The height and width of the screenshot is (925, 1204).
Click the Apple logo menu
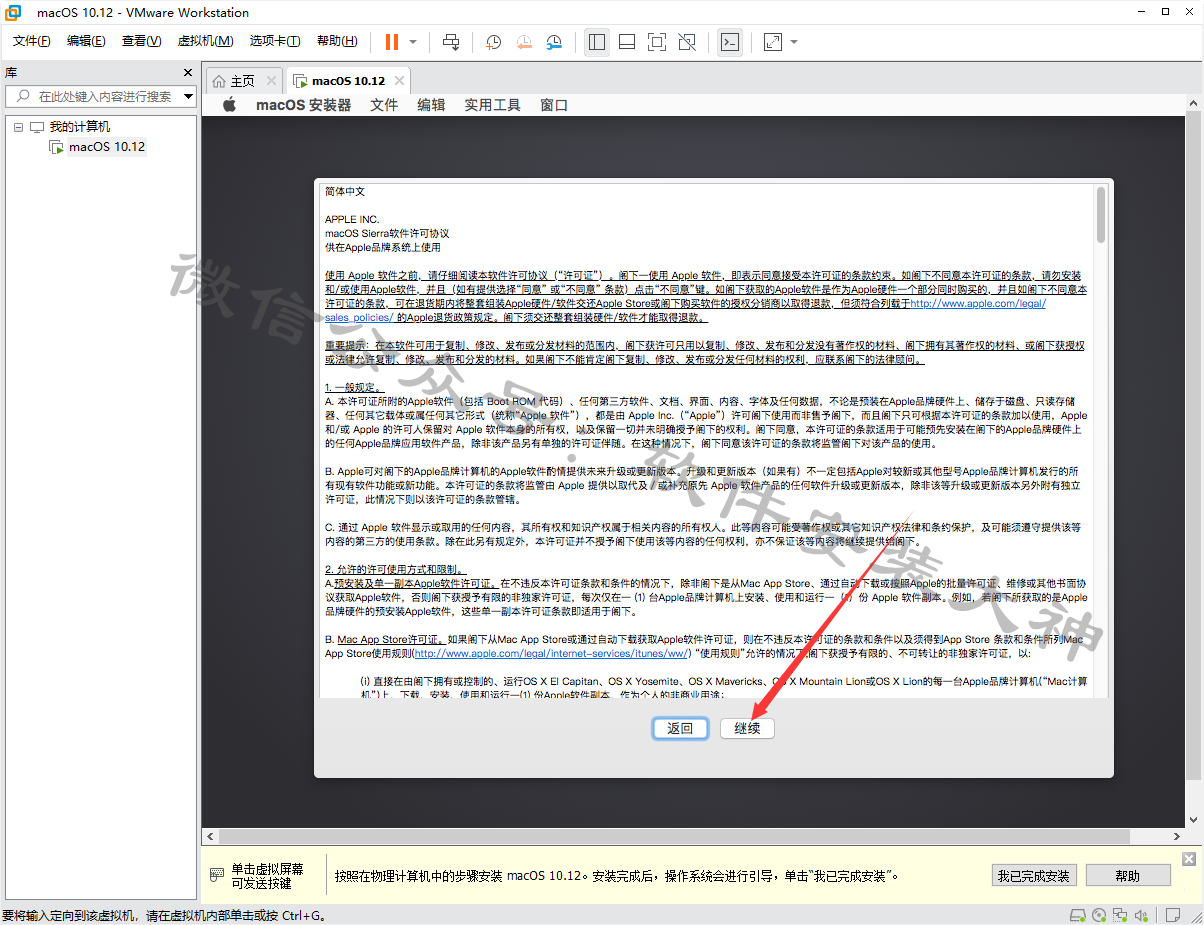click(229, 105)
